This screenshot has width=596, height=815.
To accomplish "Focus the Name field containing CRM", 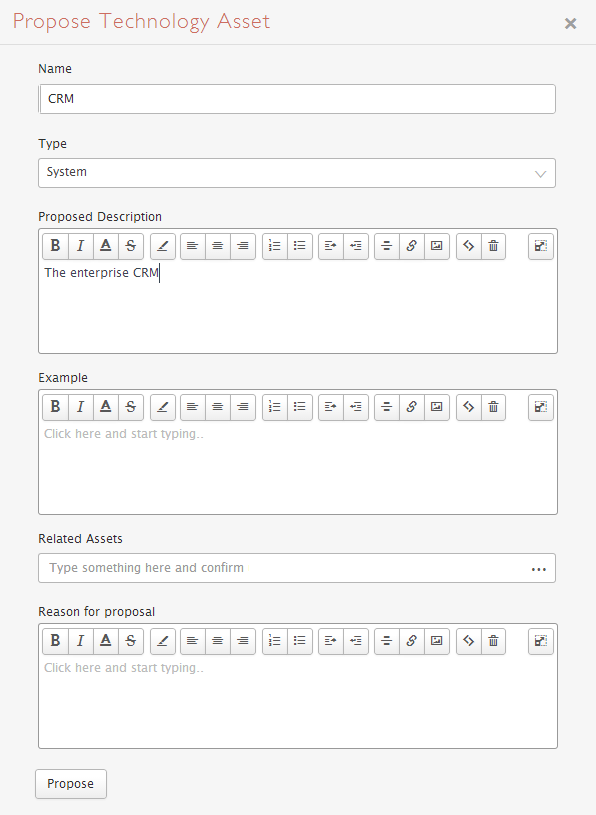I will click(297, 99).
